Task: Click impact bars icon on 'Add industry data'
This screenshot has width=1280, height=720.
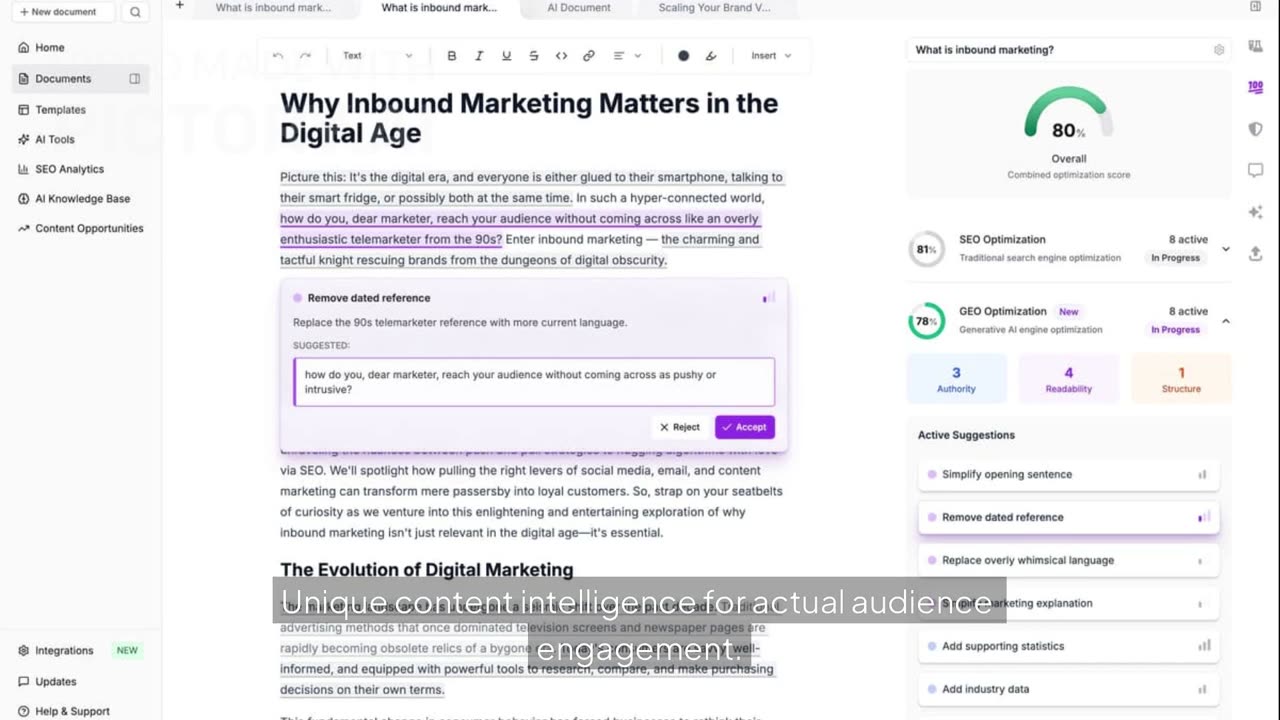Action: 1203,689
